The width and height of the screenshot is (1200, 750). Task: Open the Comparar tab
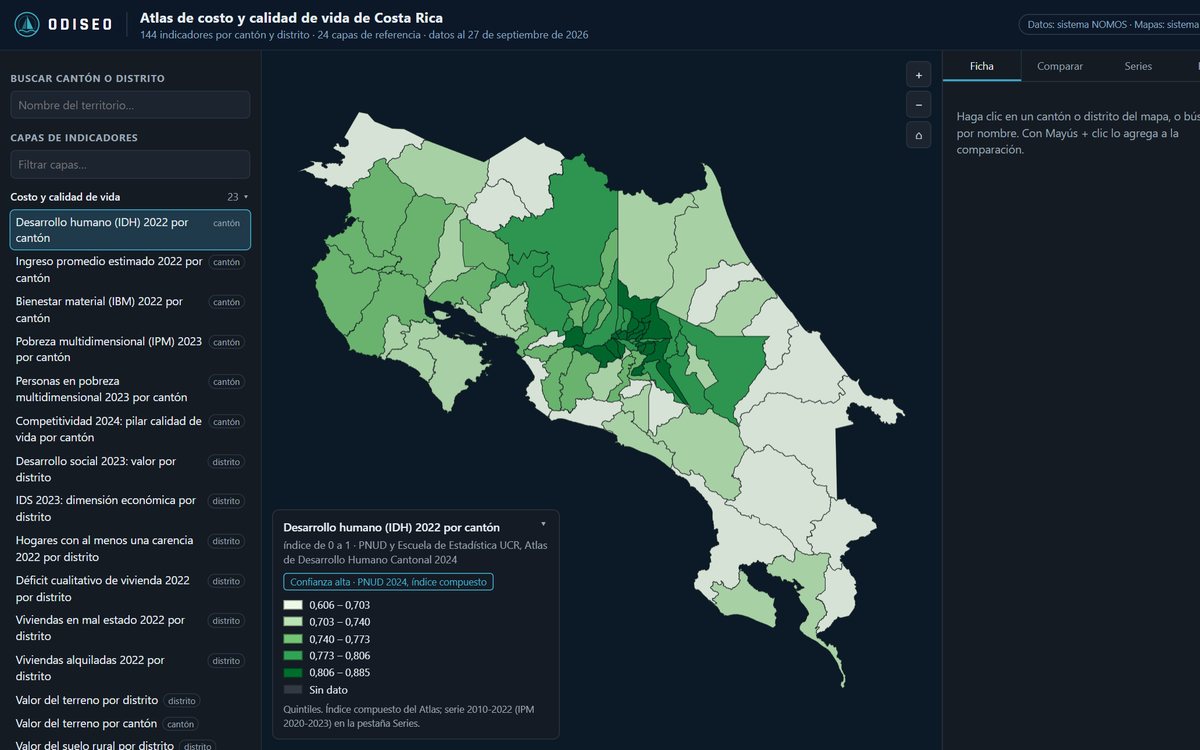(x=1060, y=66)
